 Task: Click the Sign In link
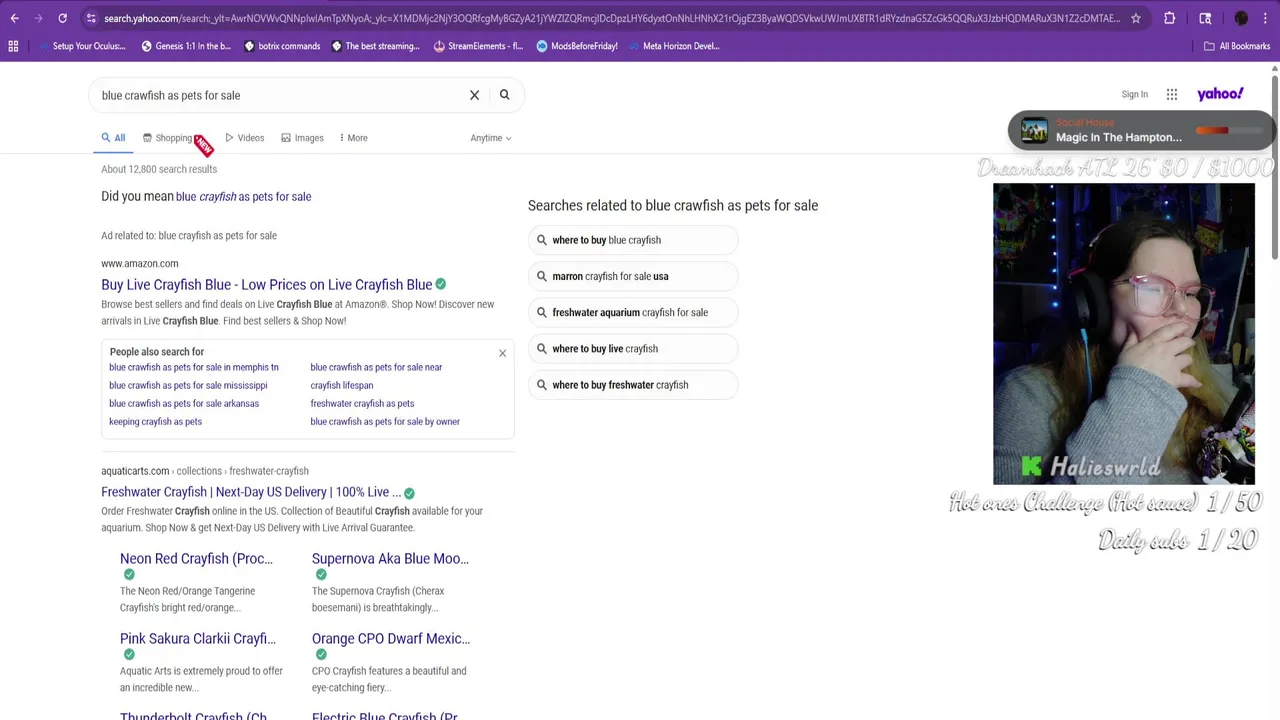pos(1134,94)
